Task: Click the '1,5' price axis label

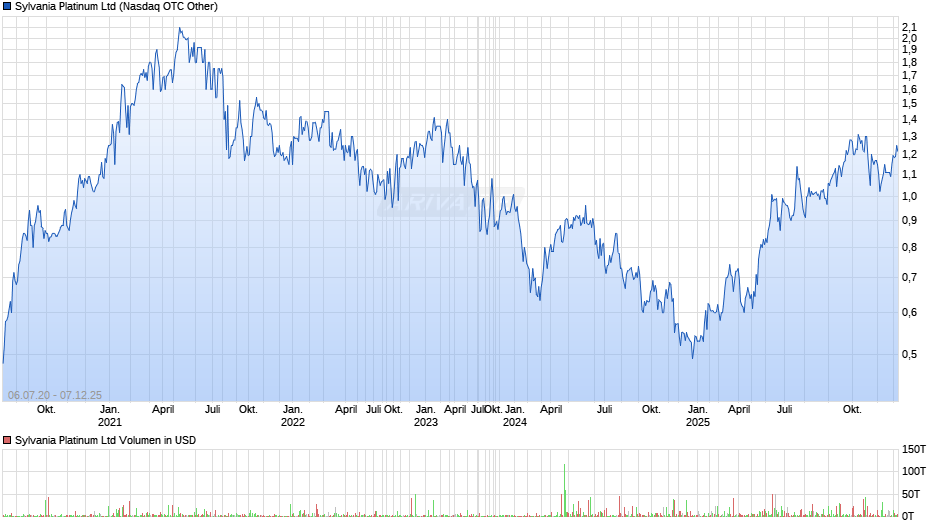Action: pos(909,104)
